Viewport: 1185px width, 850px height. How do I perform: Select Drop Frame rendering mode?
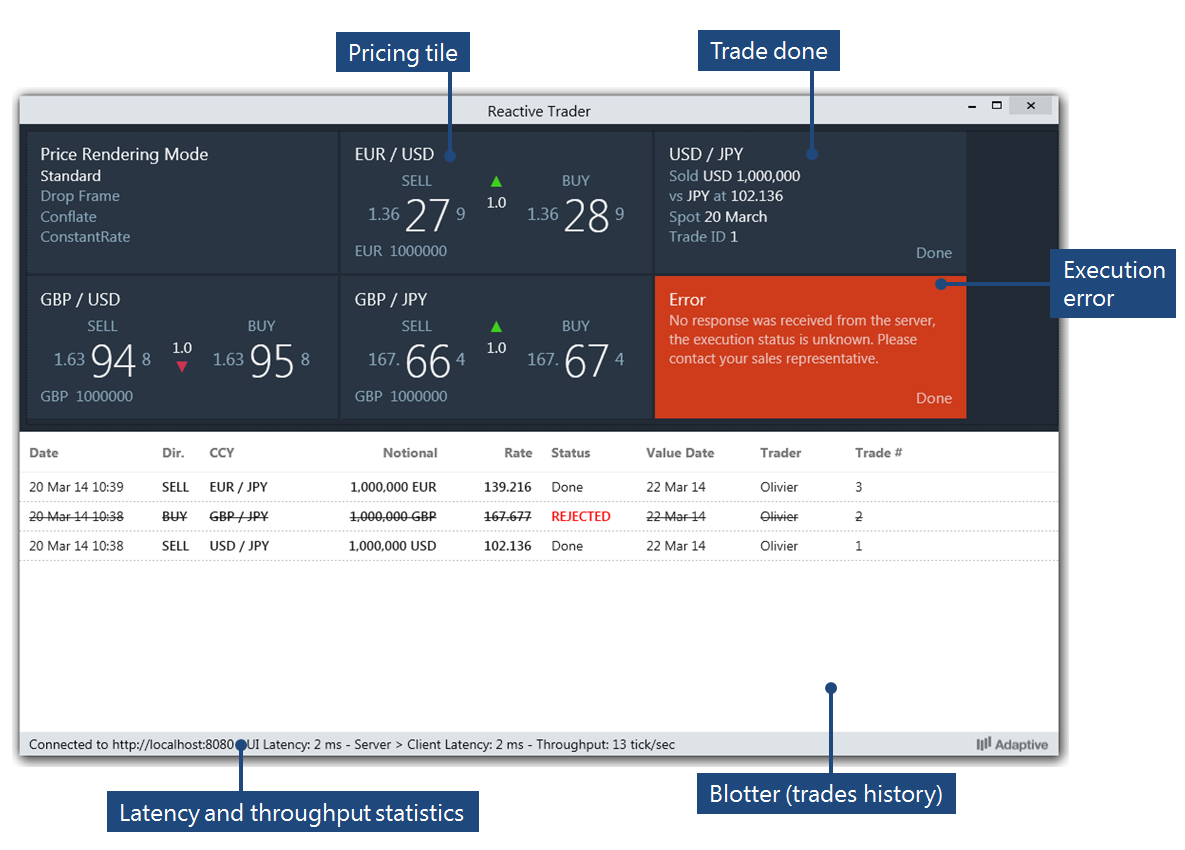80,196
